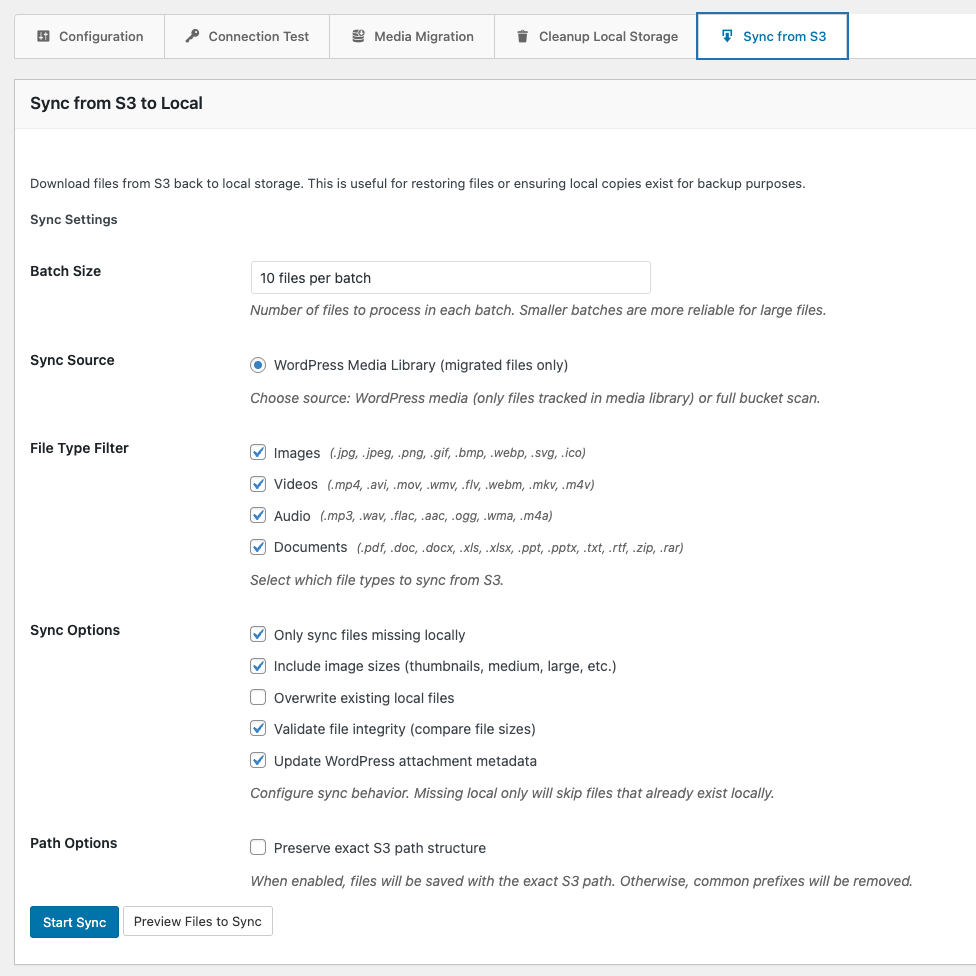The height and width of the screenshot is (976, 976).
Task: Disable the Audio file type filter
Action: [258, 516]
